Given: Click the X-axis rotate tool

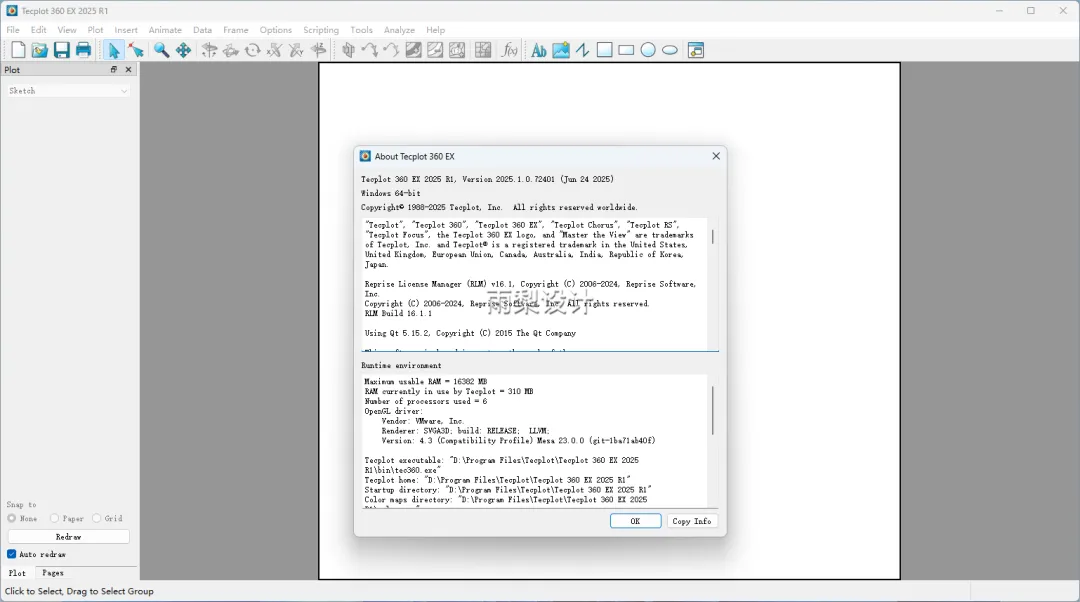Looking at the screenshot, I should coord(274,50).
